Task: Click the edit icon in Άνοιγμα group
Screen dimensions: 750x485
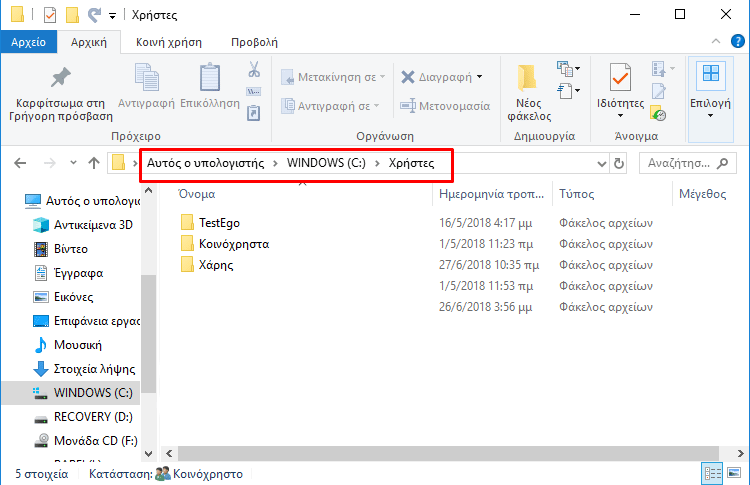Action: point(659,91)
